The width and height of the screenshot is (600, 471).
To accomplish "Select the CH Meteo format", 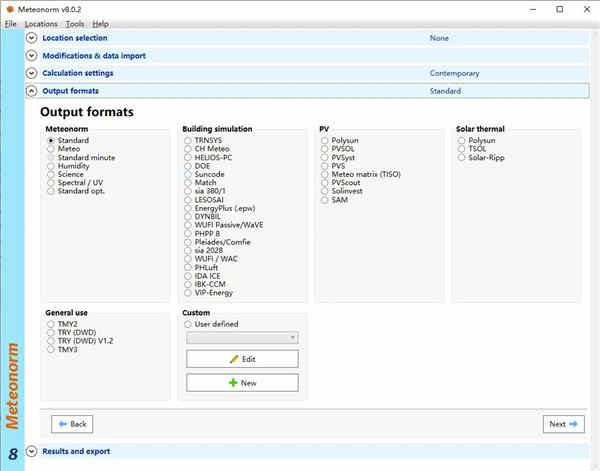I will (x=207, y=149).
